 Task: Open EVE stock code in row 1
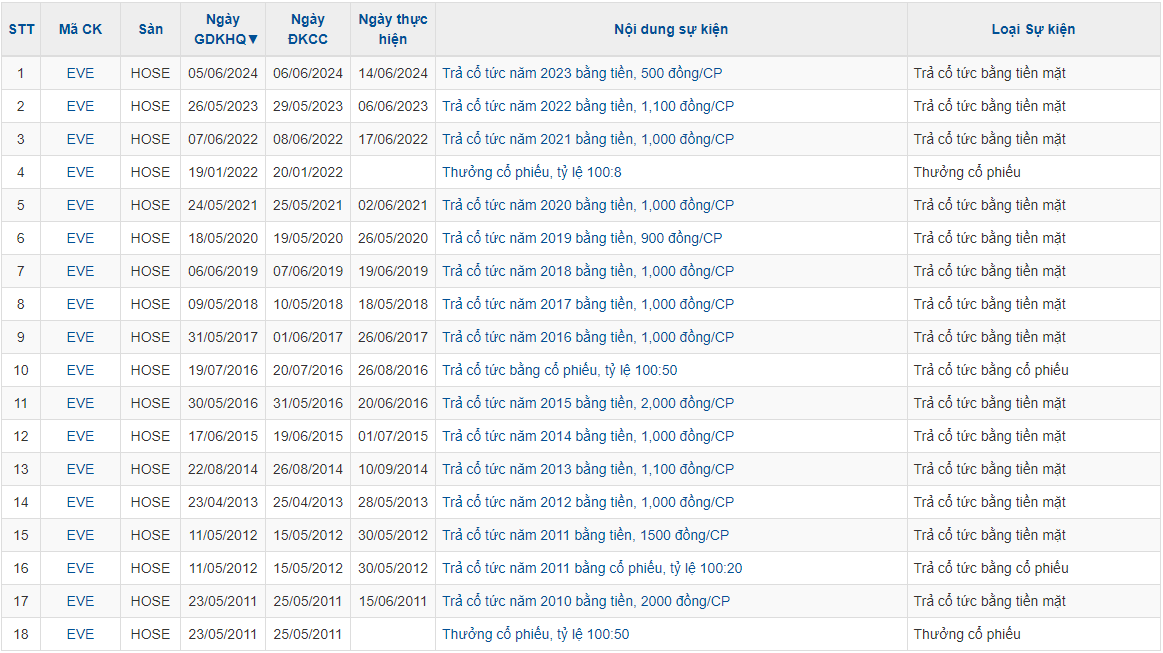click(80, 73)
